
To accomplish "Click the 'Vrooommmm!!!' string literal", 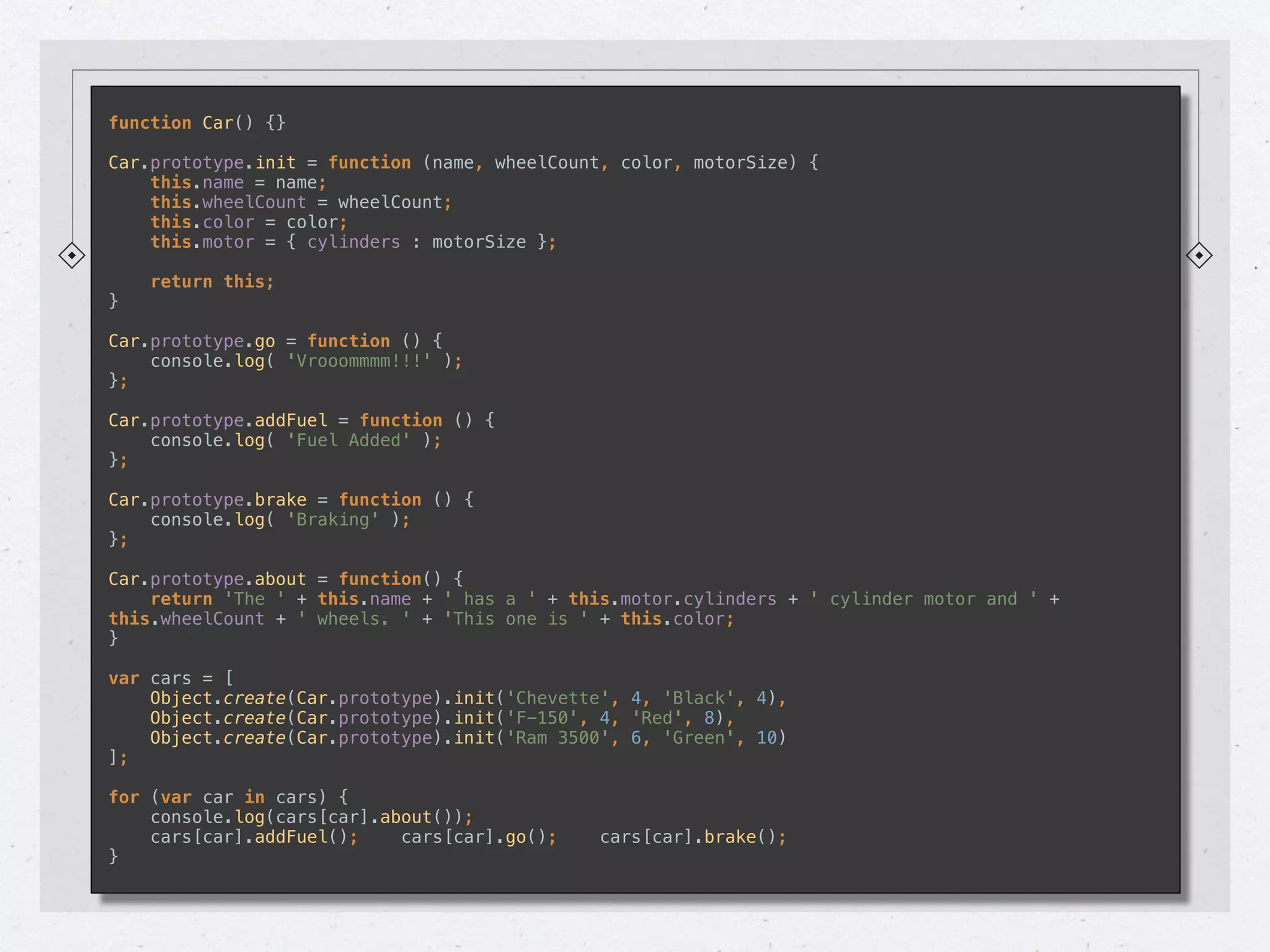I will click(x=358, y=361).
